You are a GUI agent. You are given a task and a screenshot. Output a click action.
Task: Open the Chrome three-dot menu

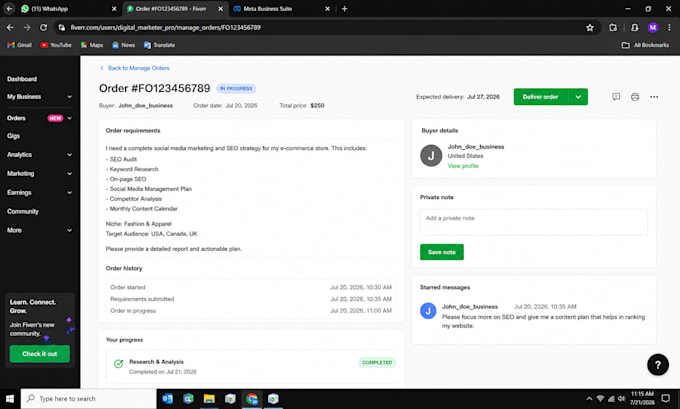pos(669,27)
